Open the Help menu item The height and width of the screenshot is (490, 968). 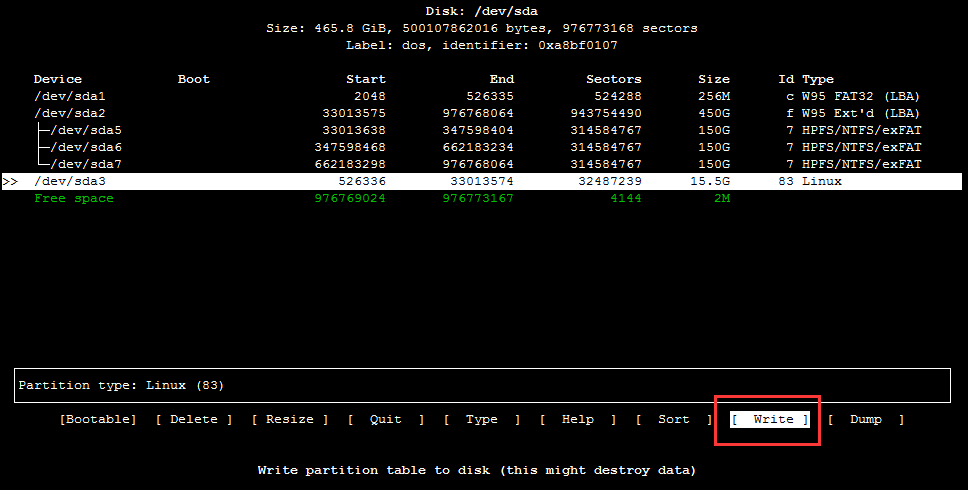point(578,420)
